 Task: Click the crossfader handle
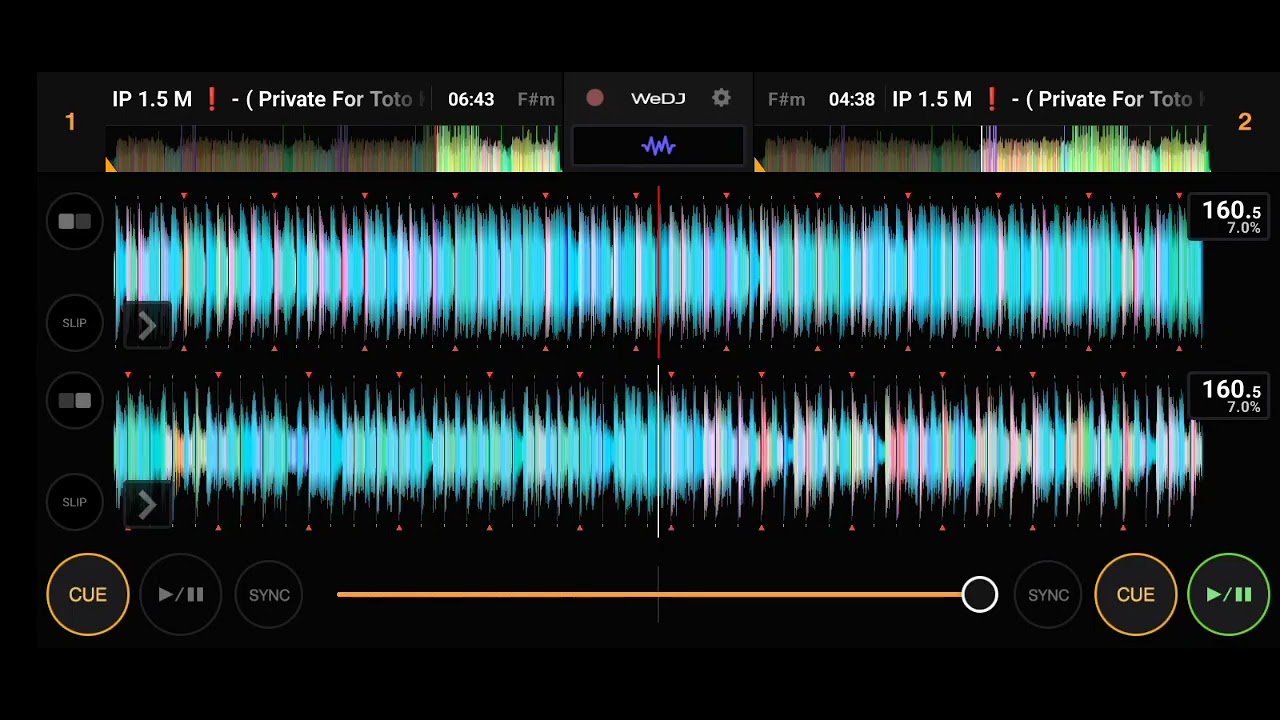[x=979, y=595]
